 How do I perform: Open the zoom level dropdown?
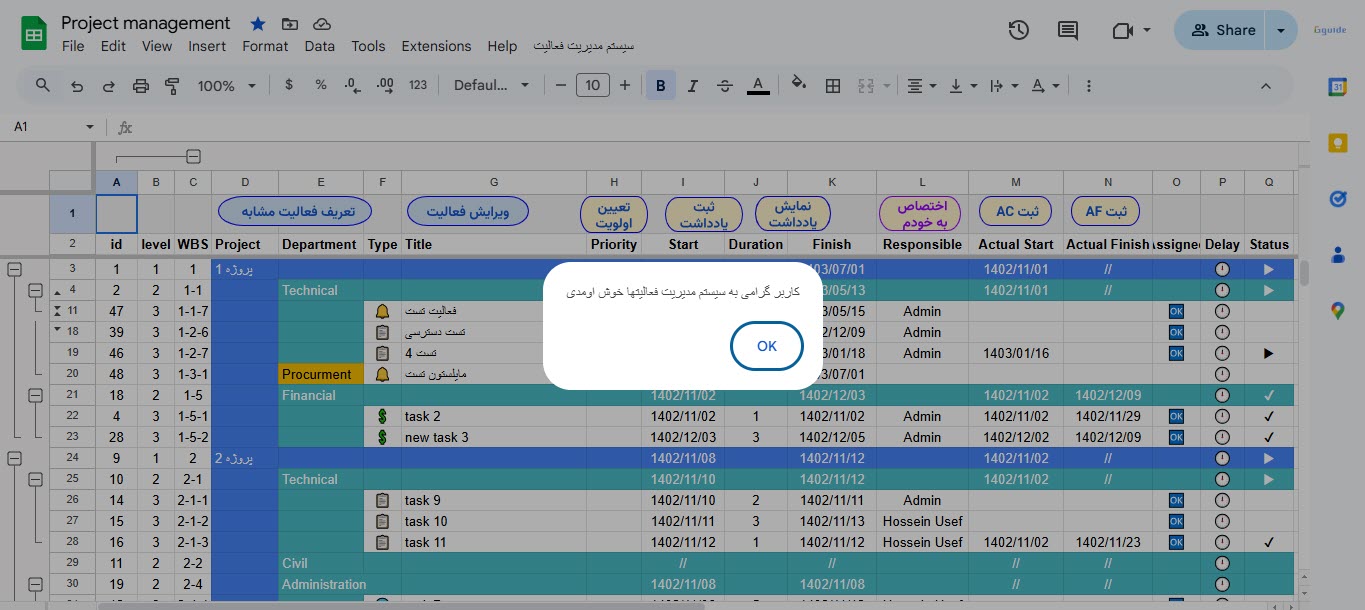(x=220, y=86)
